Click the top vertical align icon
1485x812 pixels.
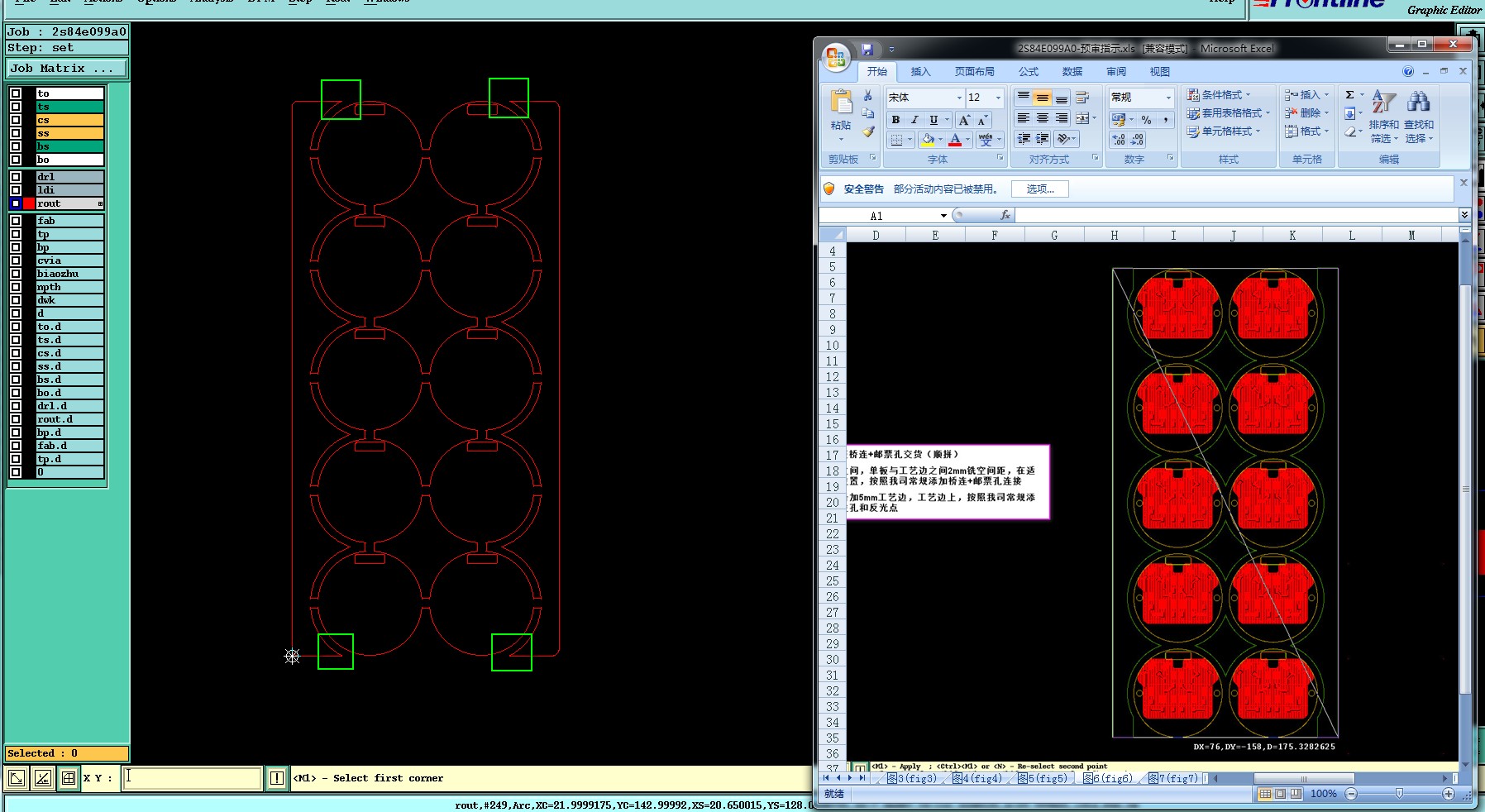point(1023,97)
